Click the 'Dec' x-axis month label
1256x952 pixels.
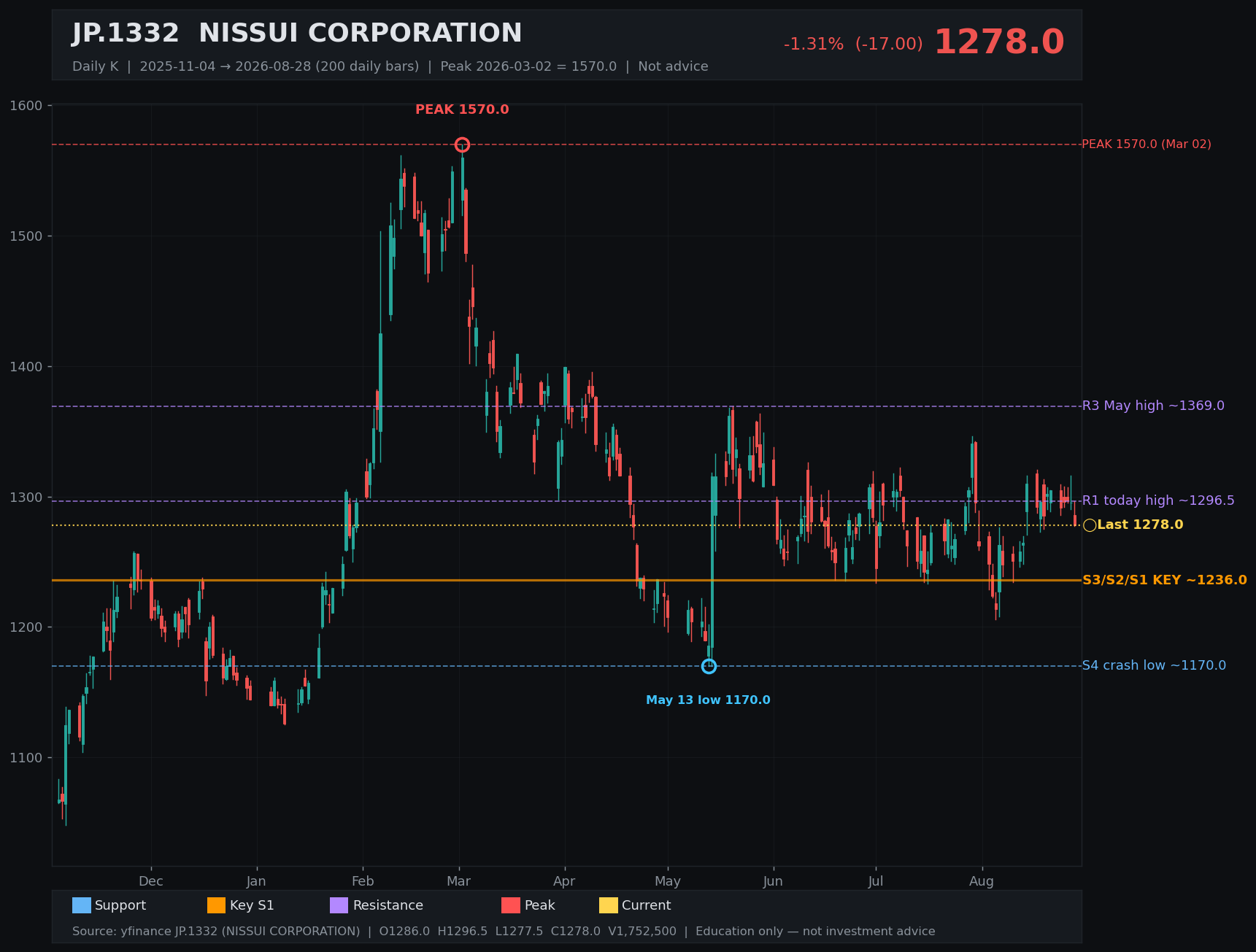point(151,881)
